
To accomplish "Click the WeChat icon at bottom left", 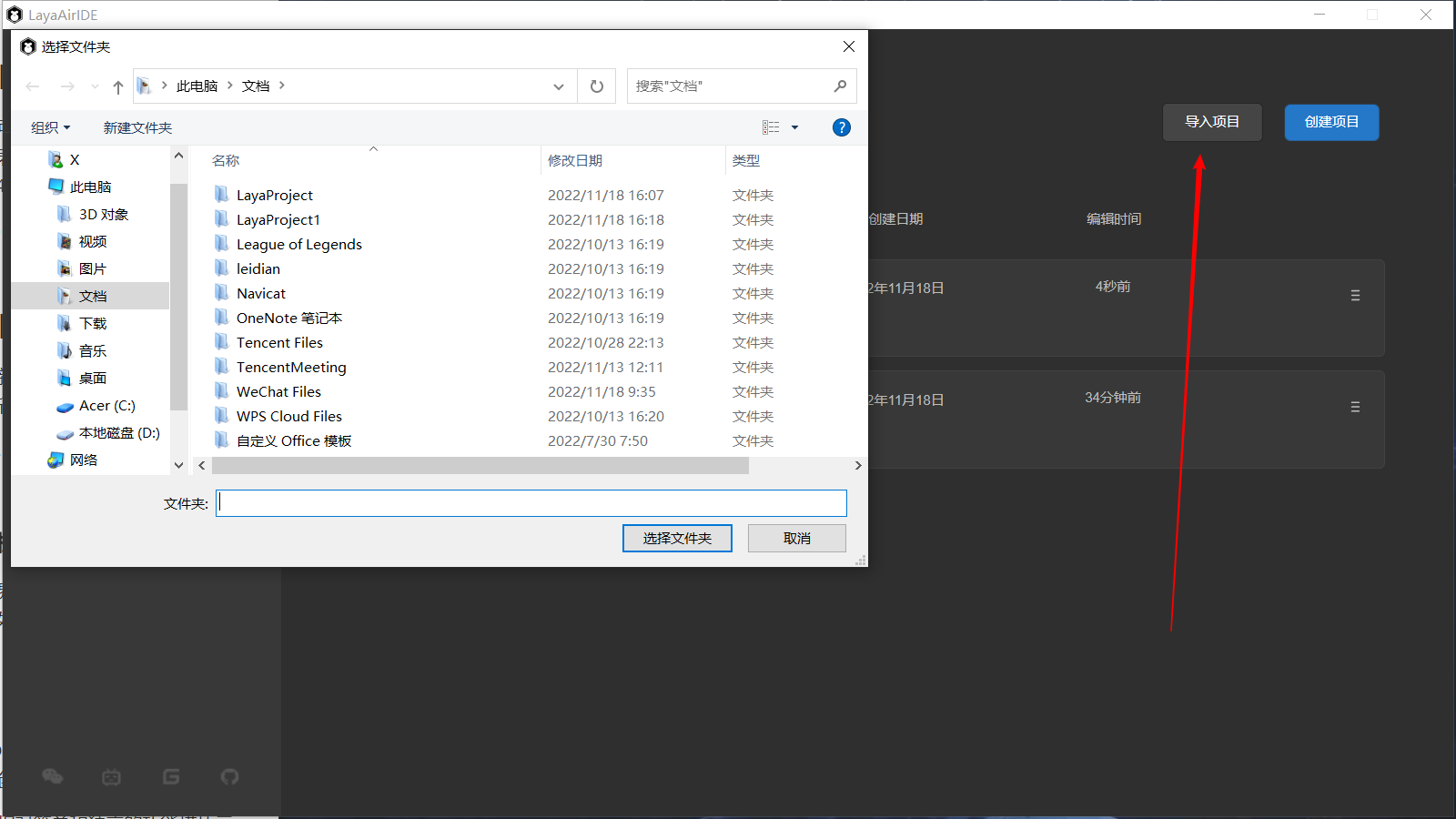I will pos(53,776).
